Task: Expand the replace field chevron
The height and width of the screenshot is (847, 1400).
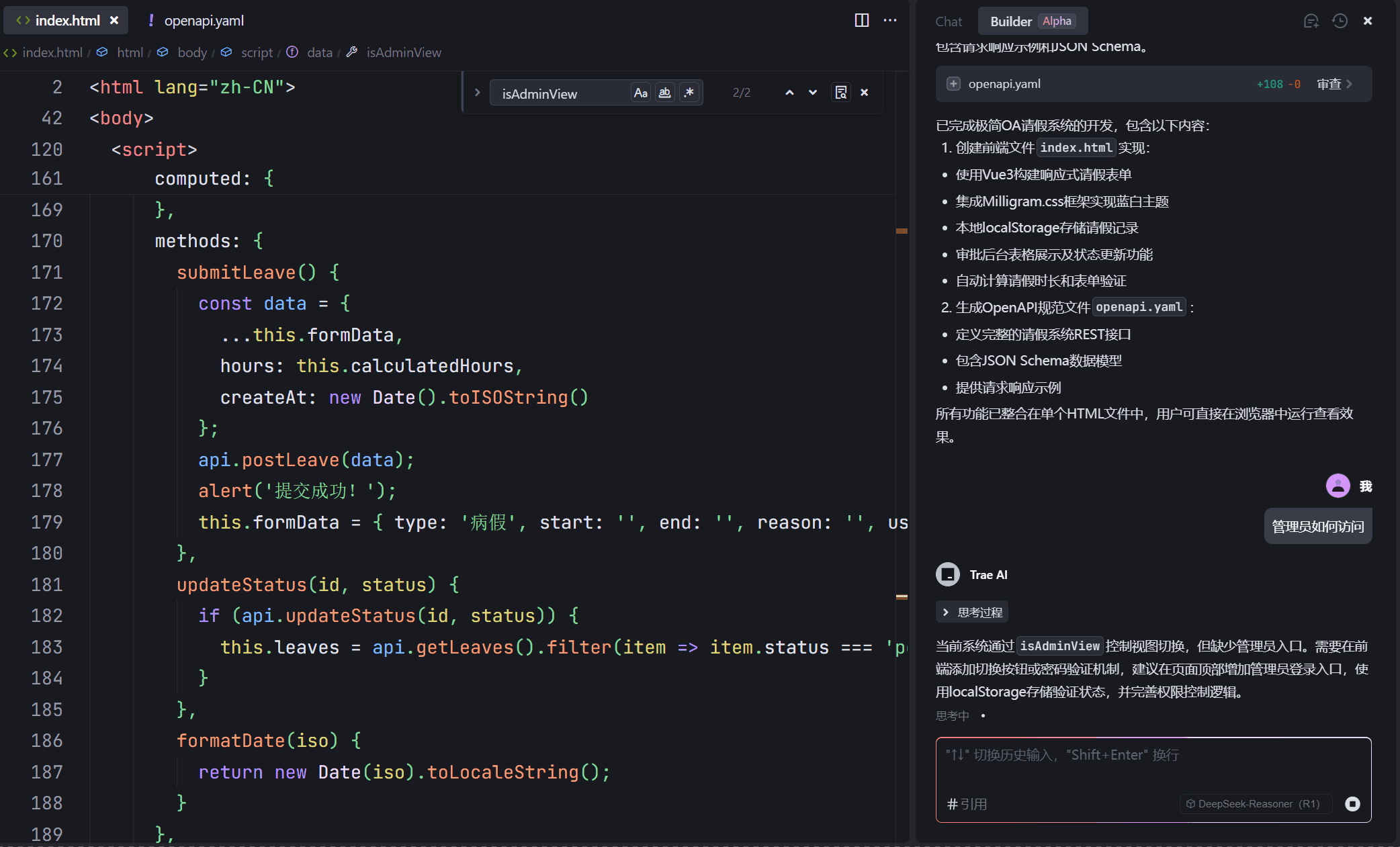Action: click(x=477, y=93)
